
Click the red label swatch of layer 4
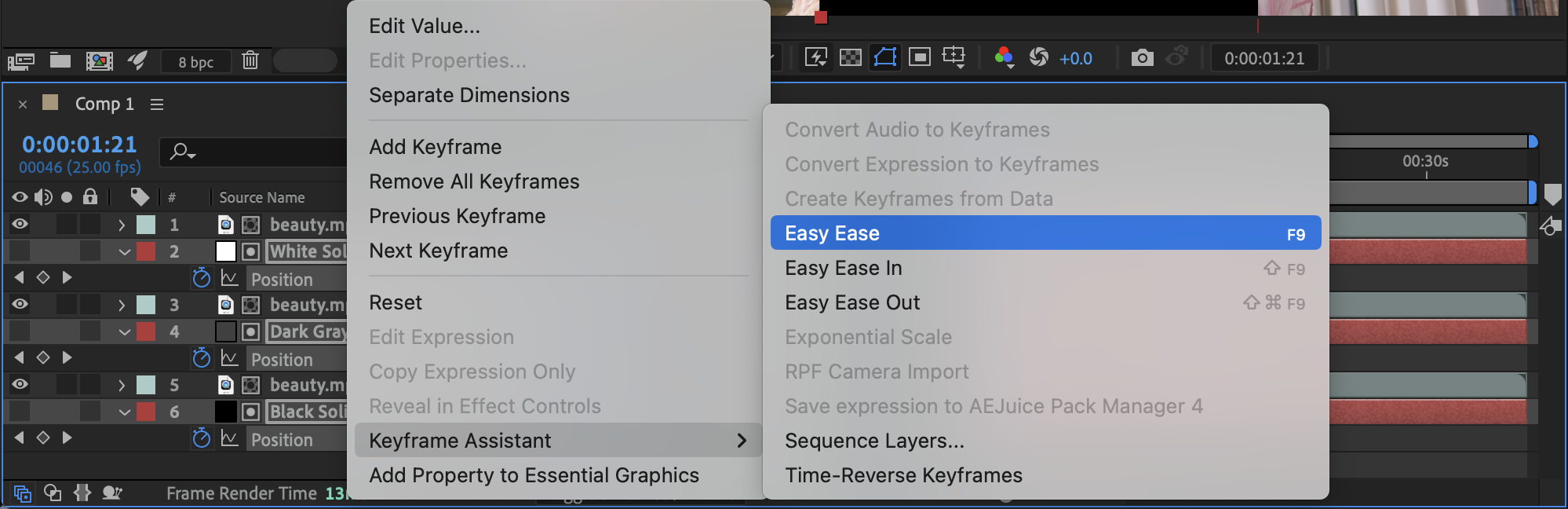[146, 331]
